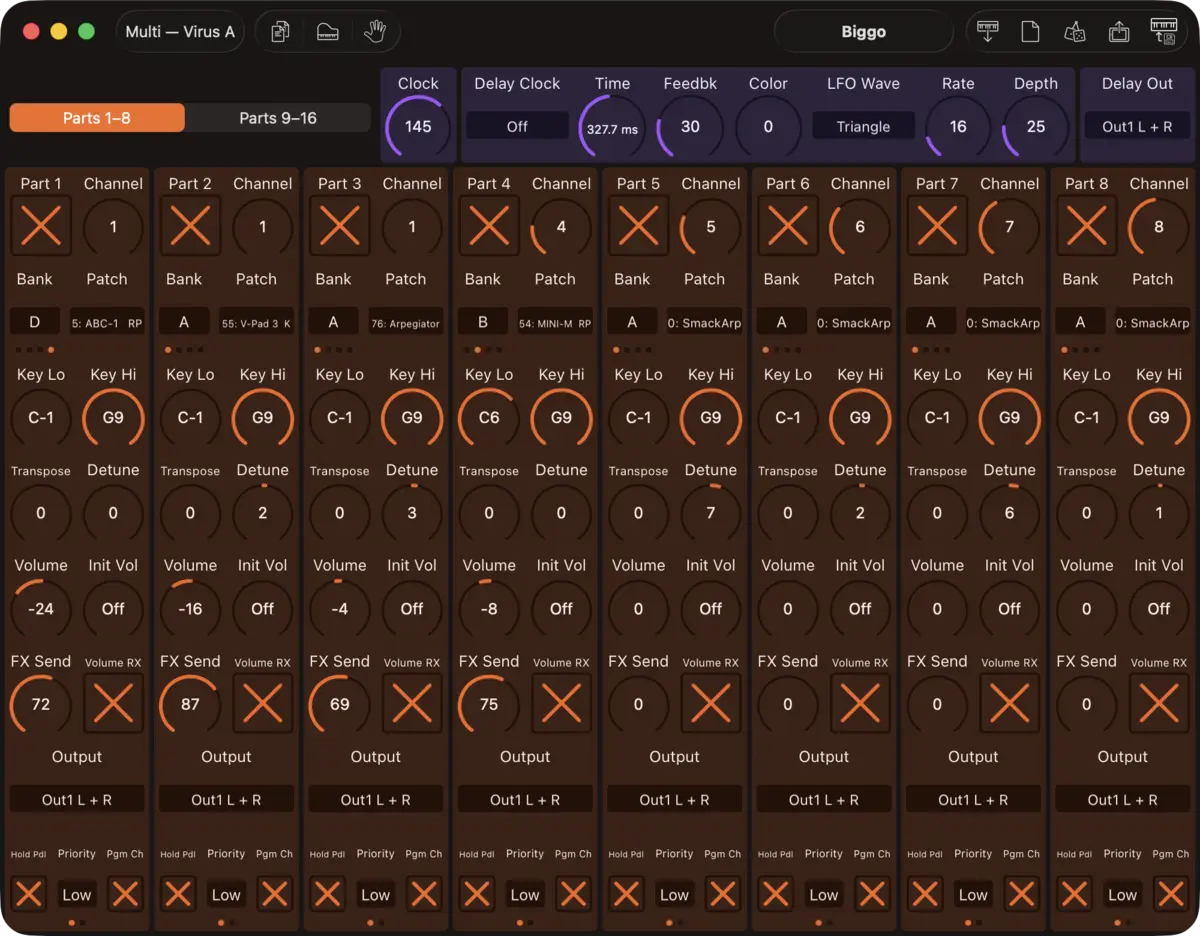The height and width of the screenshot is (936, 1200).
Task: Toggle the Part 4 enable box
Action: 489,226
